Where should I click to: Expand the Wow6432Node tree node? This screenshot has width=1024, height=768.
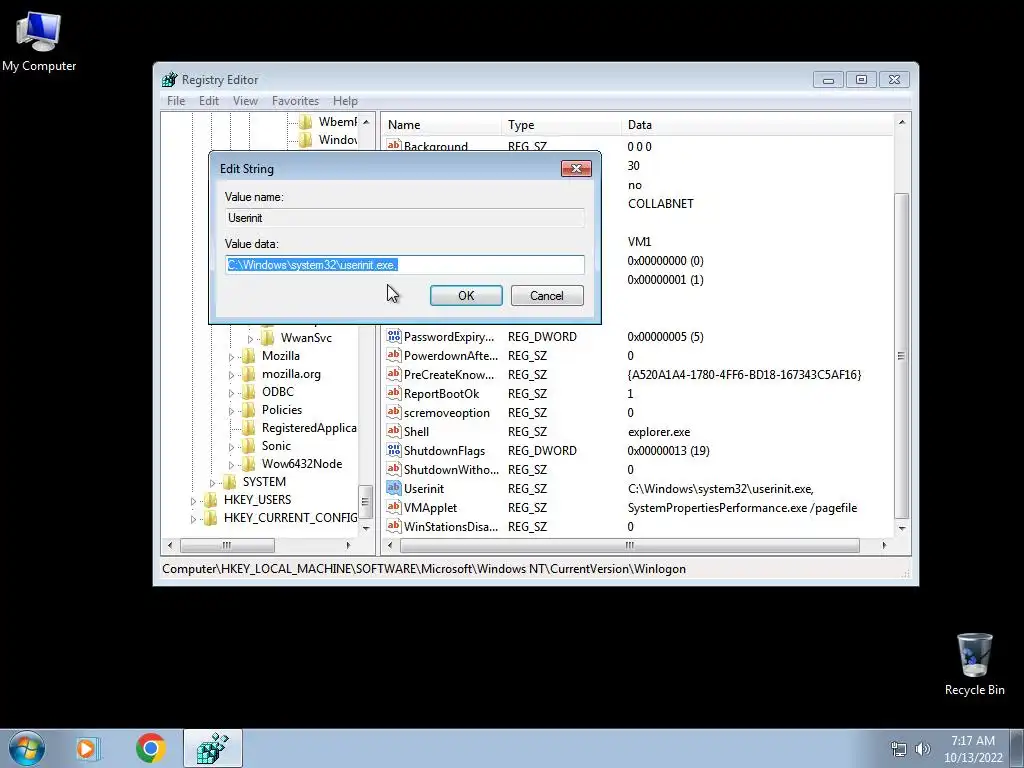tap(231, 465)
